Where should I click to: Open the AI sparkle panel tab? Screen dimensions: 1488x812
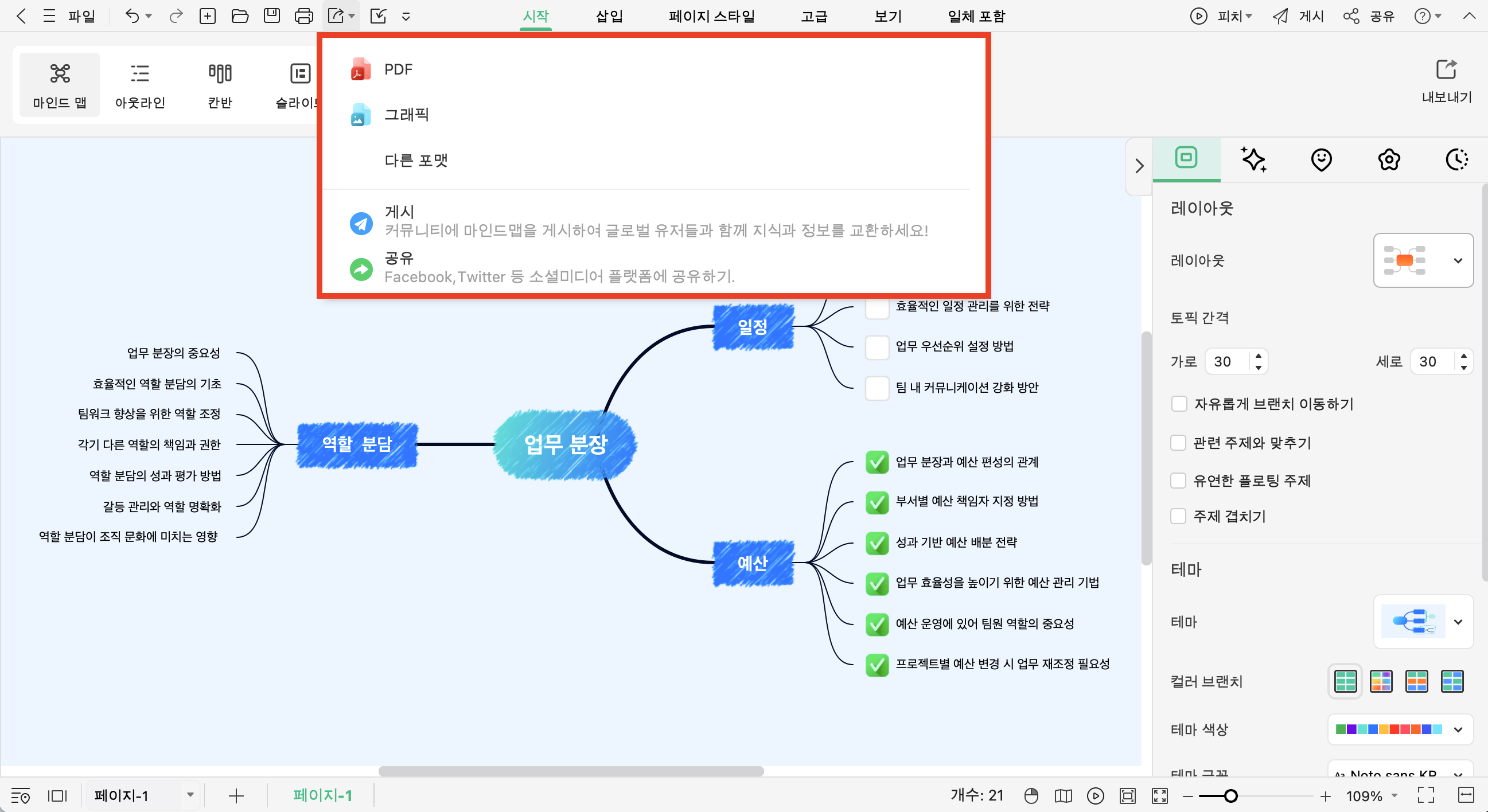[x=1254, y=159]
